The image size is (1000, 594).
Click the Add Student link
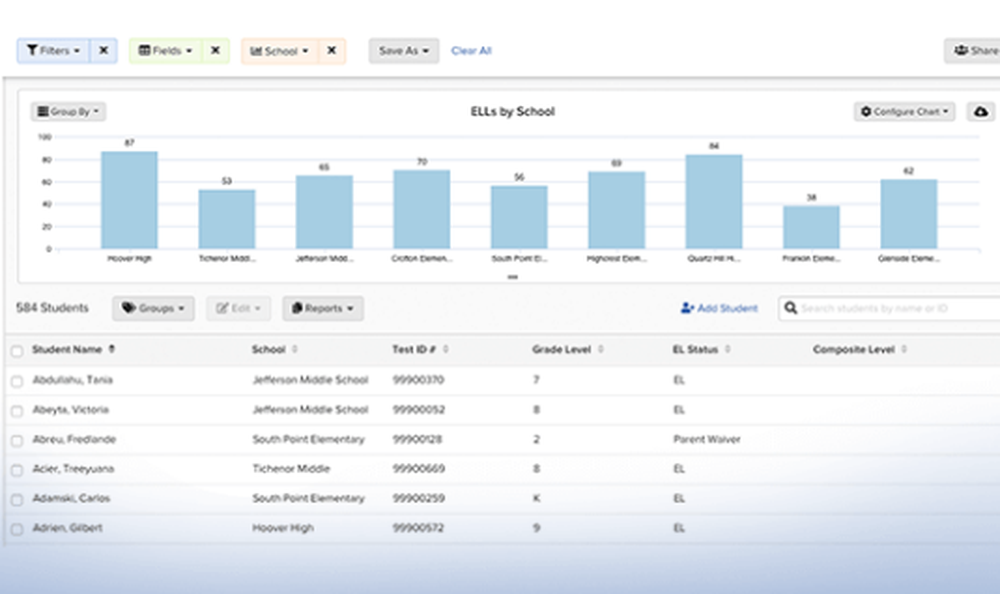tap(719, 308)
